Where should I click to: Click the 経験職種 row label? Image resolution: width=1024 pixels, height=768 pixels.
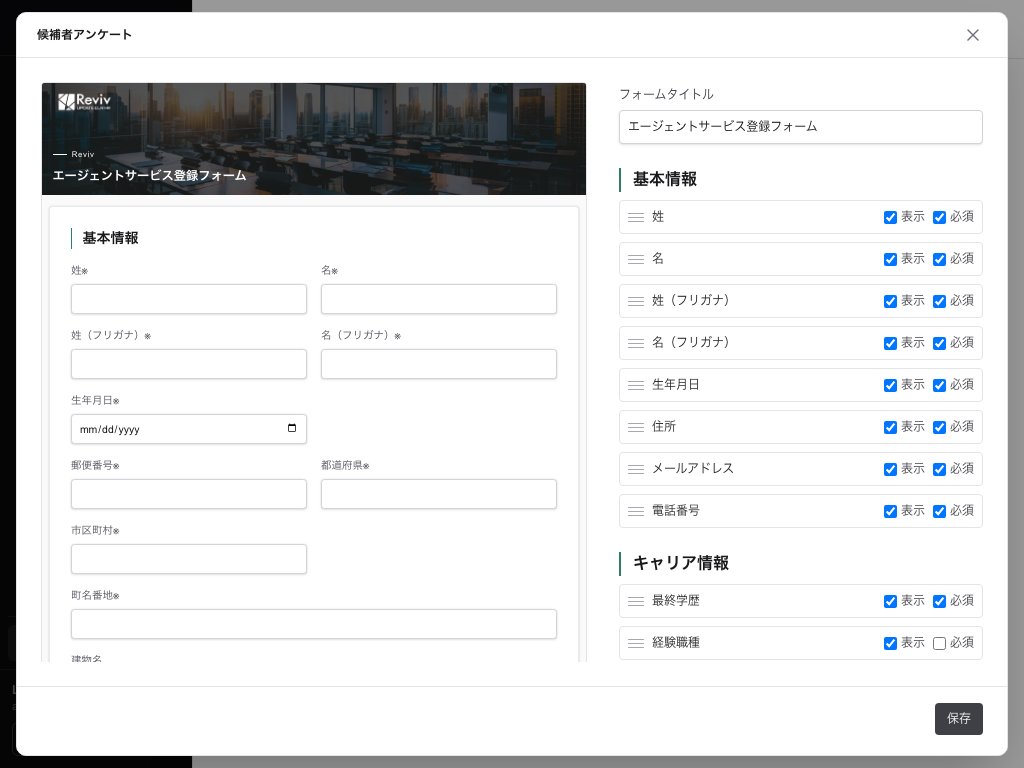point(676,643)
